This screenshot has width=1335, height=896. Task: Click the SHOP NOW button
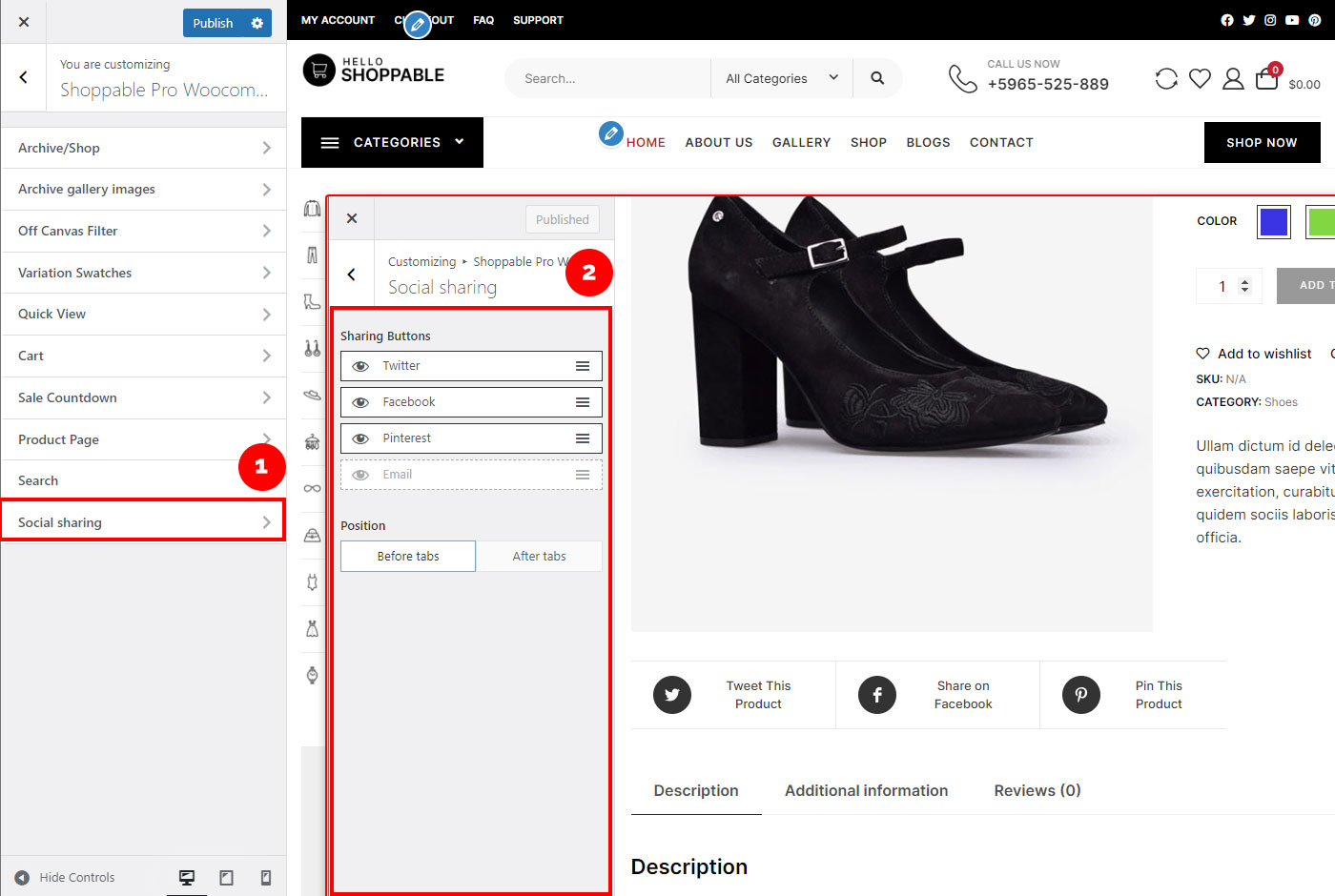[x=1262, y=142]
